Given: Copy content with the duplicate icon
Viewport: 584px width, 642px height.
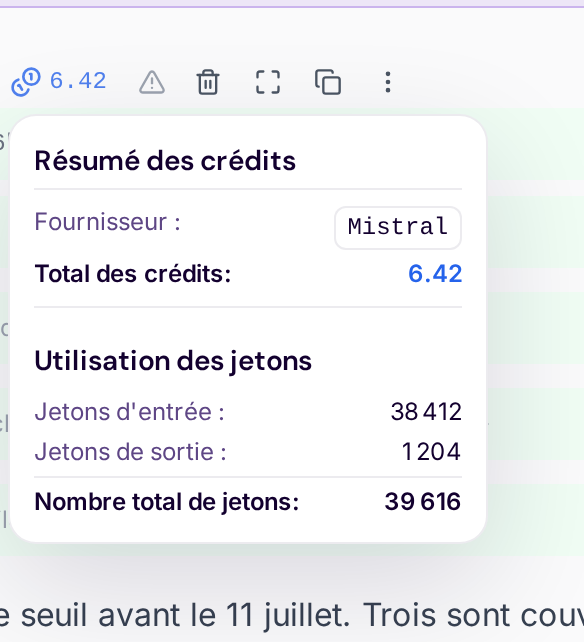Looking at the screenshot, I should (x=328, y=82).
